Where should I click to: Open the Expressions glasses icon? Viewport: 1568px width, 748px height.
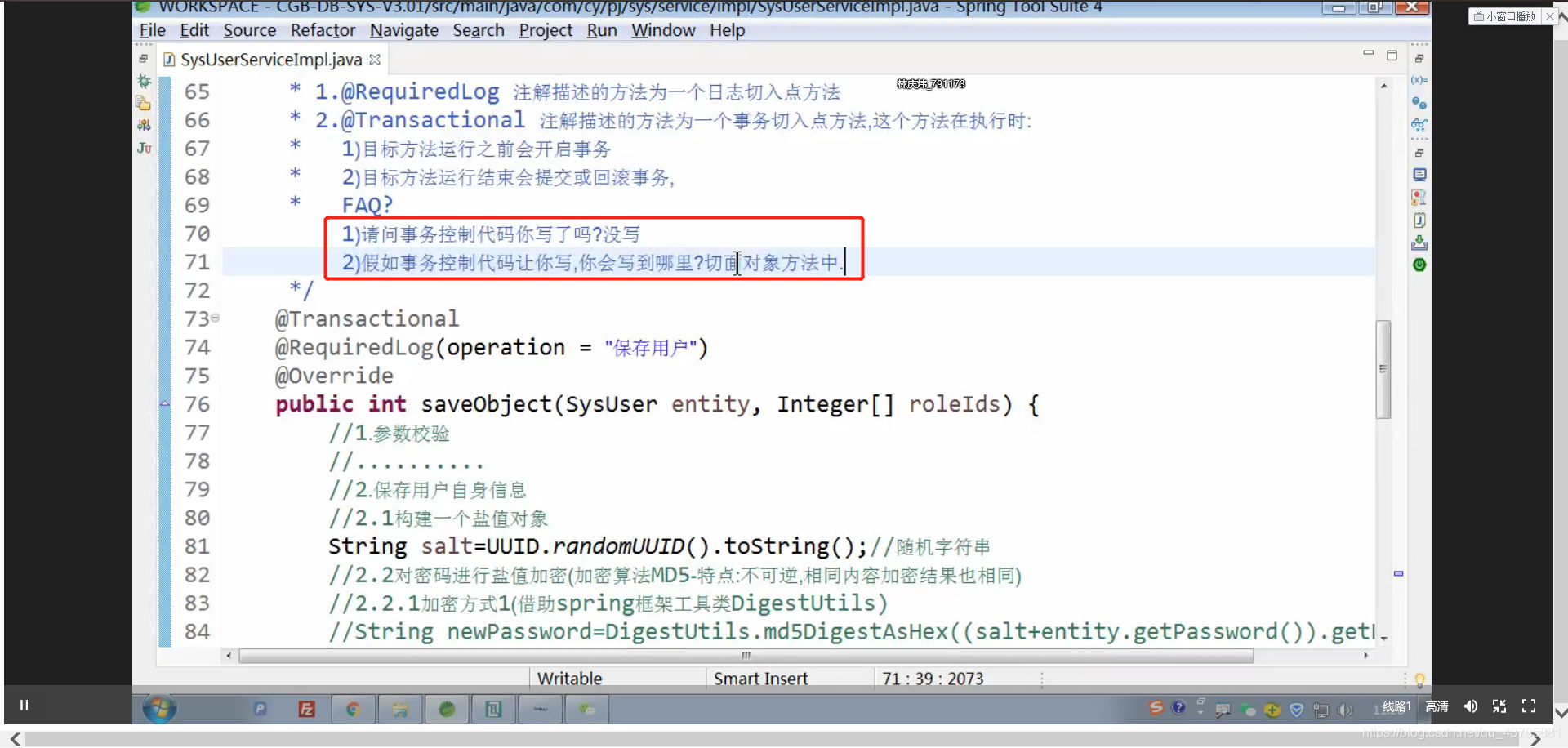click(1419, 125)
